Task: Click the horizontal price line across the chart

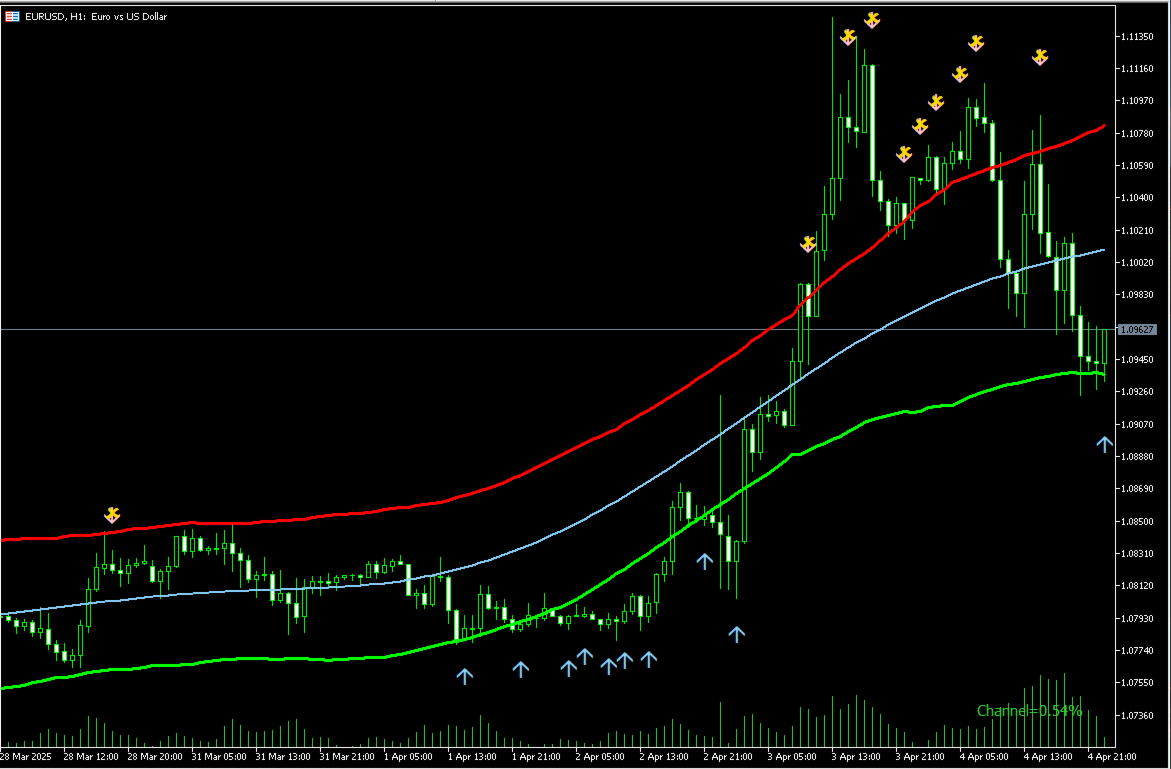Action: pos(400,329)
